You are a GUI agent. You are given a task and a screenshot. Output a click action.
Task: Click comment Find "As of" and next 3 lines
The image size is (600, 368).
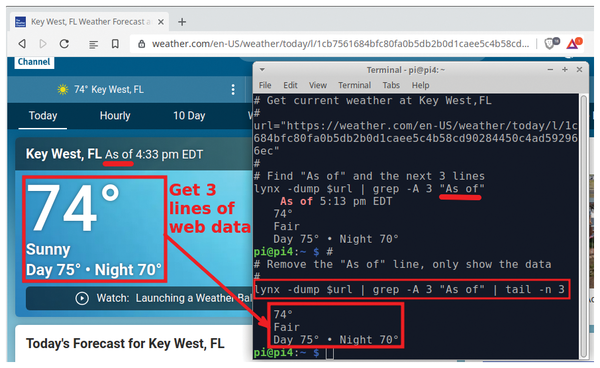point(369,176)
